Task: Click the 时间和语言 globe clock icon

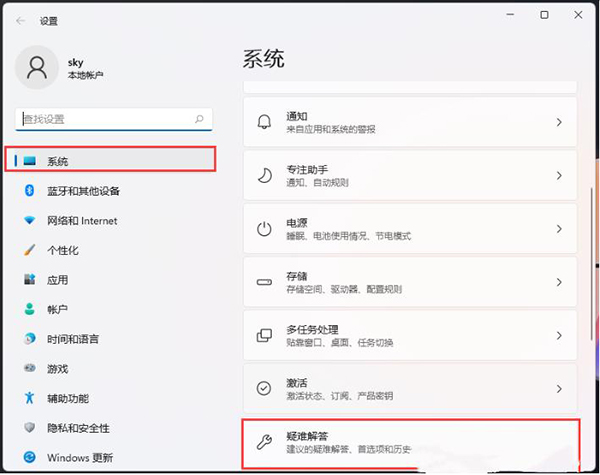Action: pos(29,338)
